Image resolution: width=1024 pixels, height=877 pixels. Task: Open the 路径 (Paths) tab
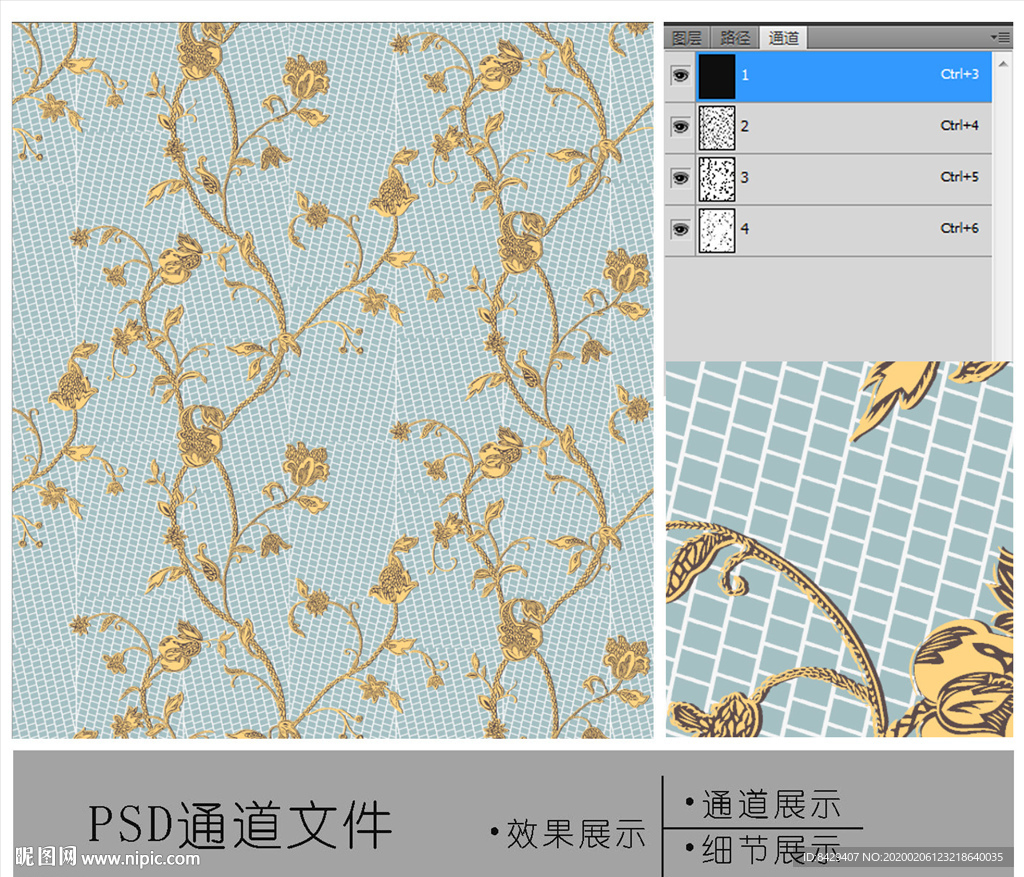pos(735,38)
